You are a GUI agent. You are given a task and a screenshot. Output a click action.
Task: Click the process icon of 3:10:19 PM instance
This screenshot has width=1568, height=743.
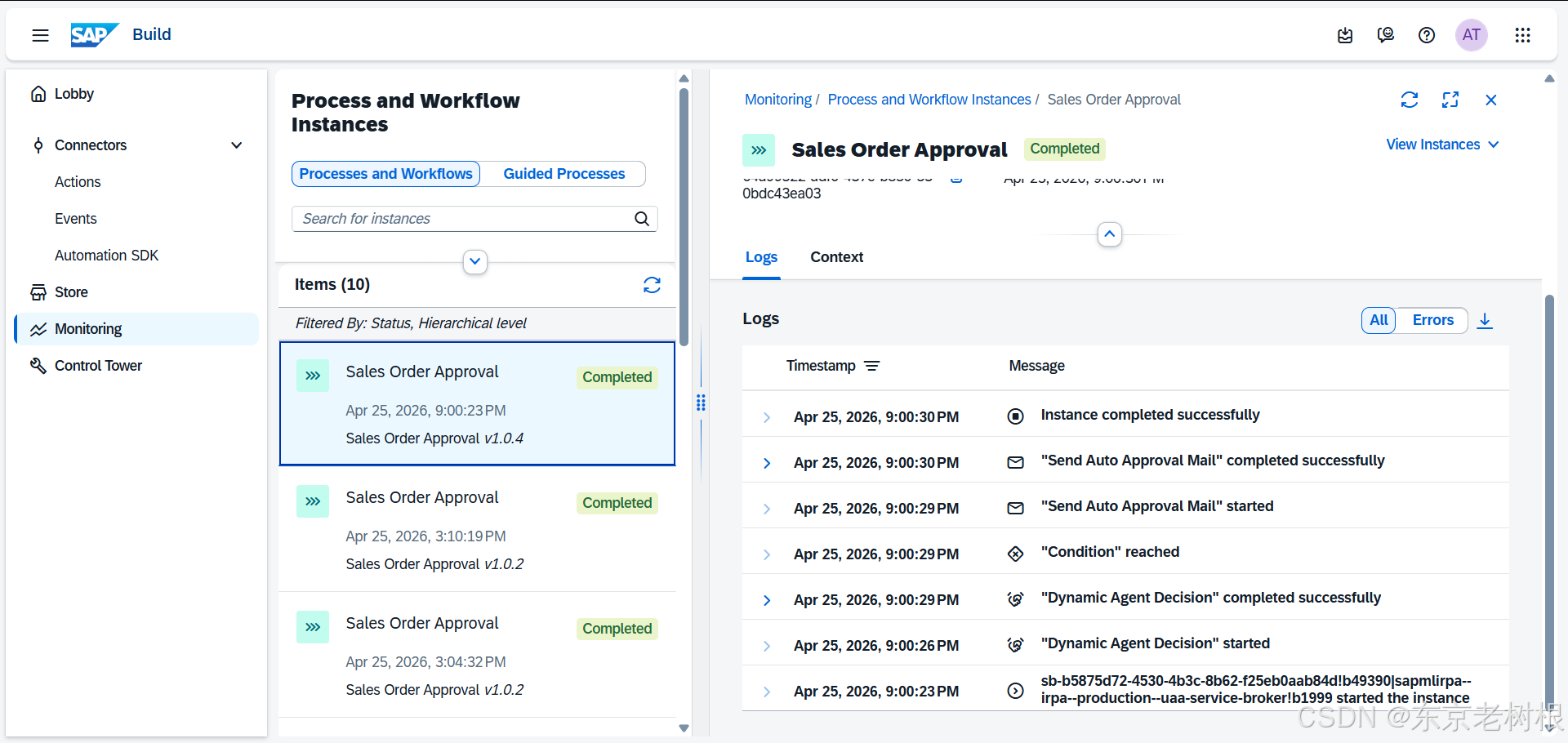(313, 501)
